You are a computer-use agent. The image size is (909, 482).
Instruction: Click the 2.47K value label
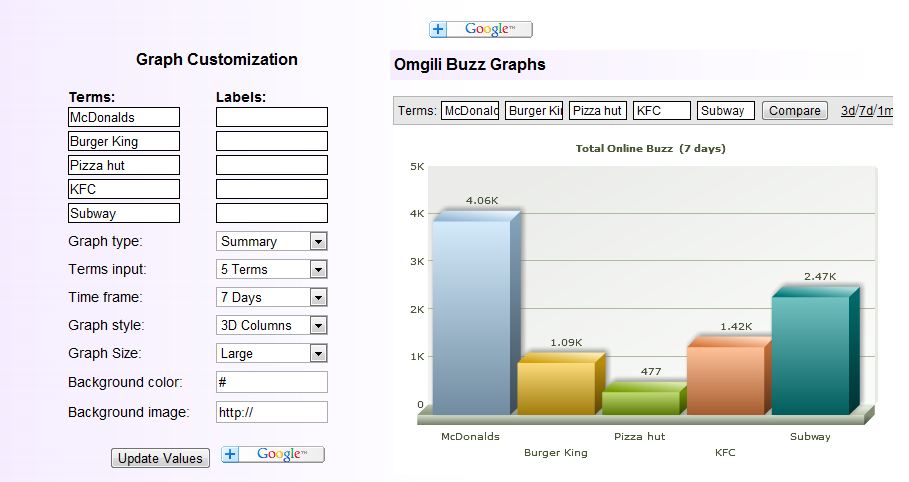click(x=820, y=277)
